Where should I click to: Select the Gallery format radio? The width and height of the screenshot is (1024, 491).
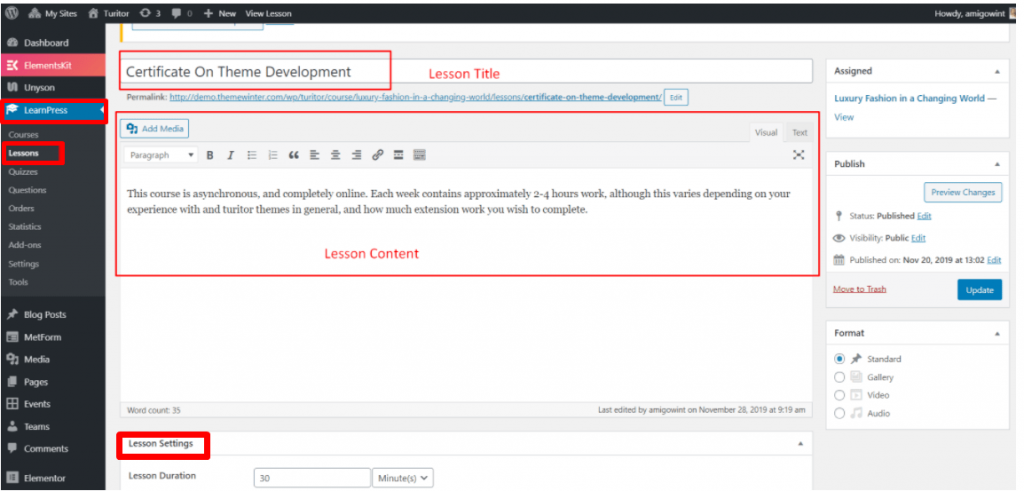pyautogui.click(x=840, y=377)
